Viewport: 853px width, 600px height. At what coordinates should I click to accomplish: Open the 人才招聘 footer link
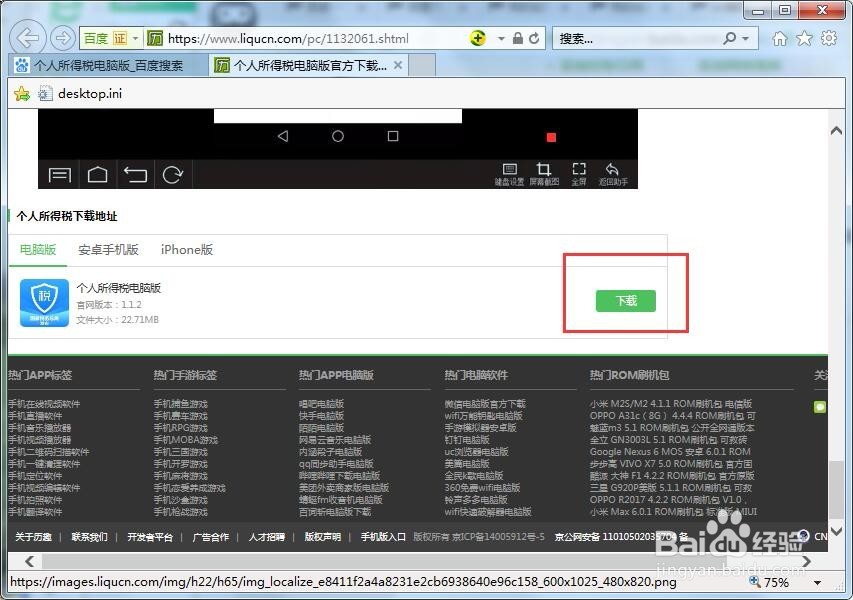click(267, 537)
